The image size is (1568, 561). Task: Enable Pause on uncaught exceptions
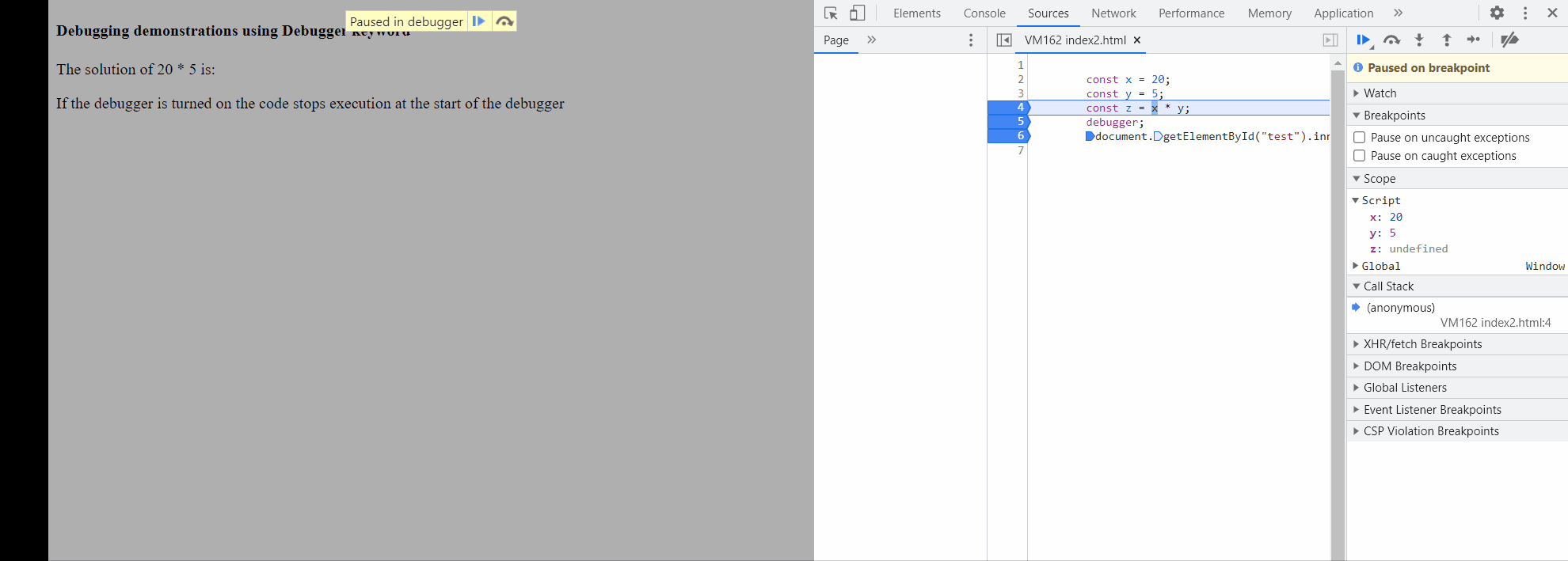click(x=1360, y=138)
